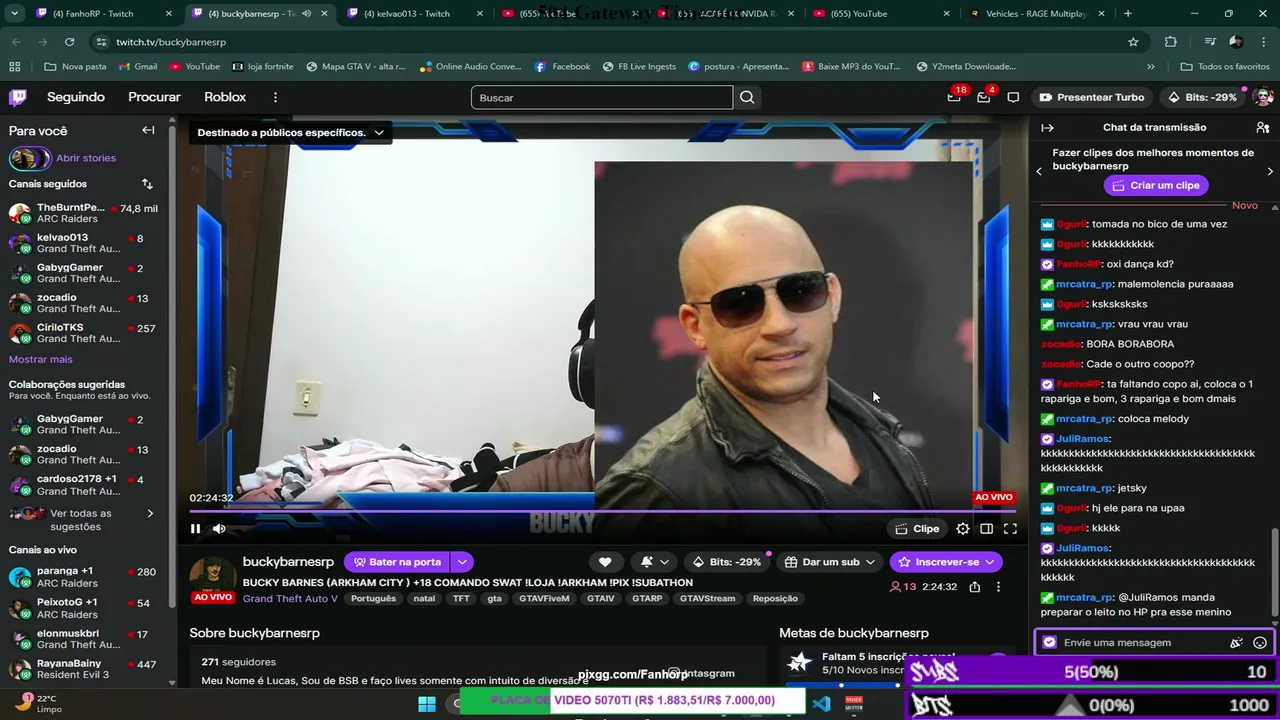1280x720 pixels.
Task: Open VS Code from taskbar
Action: 822,703
